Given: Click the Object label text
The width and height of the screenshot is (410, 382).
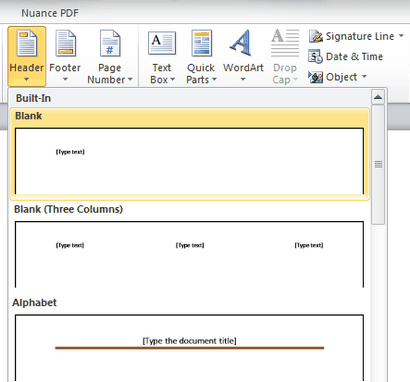Looking at the screenshot, I should 342,77.
